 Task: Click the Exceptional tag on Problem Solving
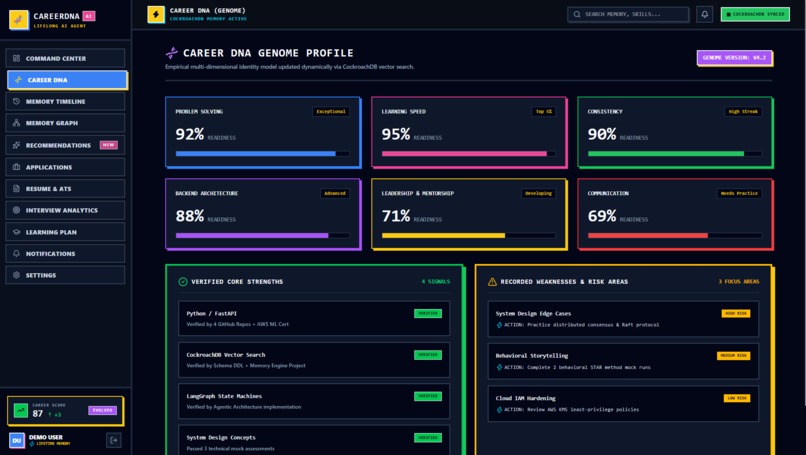[331, 112]
